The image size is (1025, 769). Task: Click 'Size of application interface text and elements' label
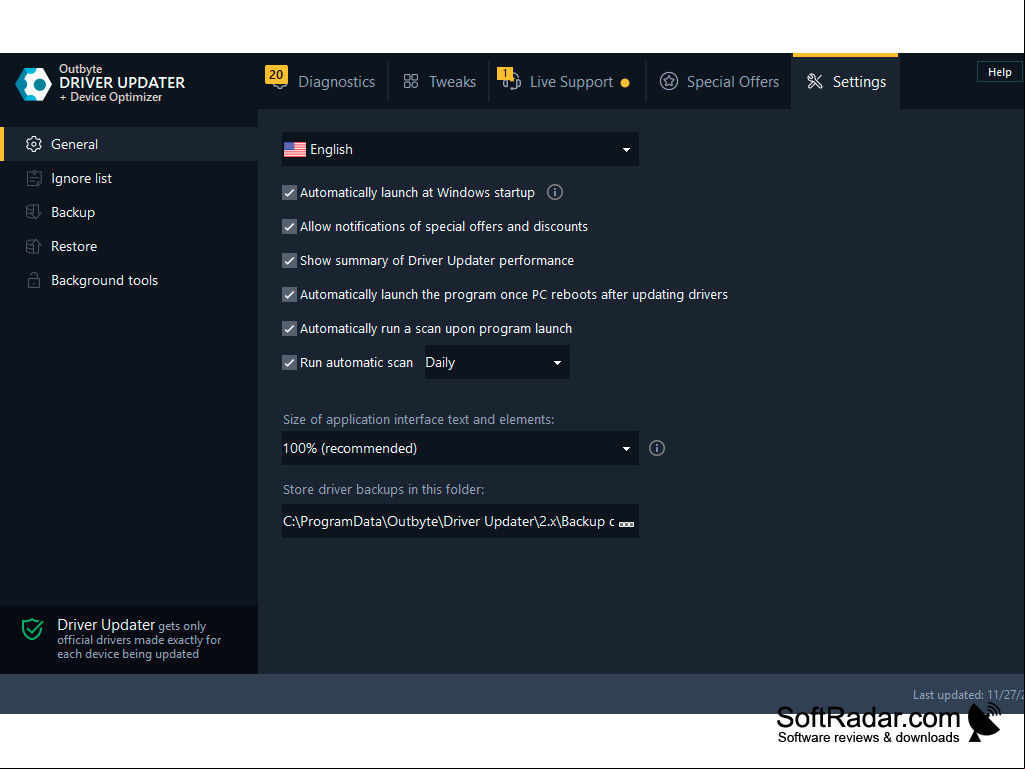click(418, 419)
